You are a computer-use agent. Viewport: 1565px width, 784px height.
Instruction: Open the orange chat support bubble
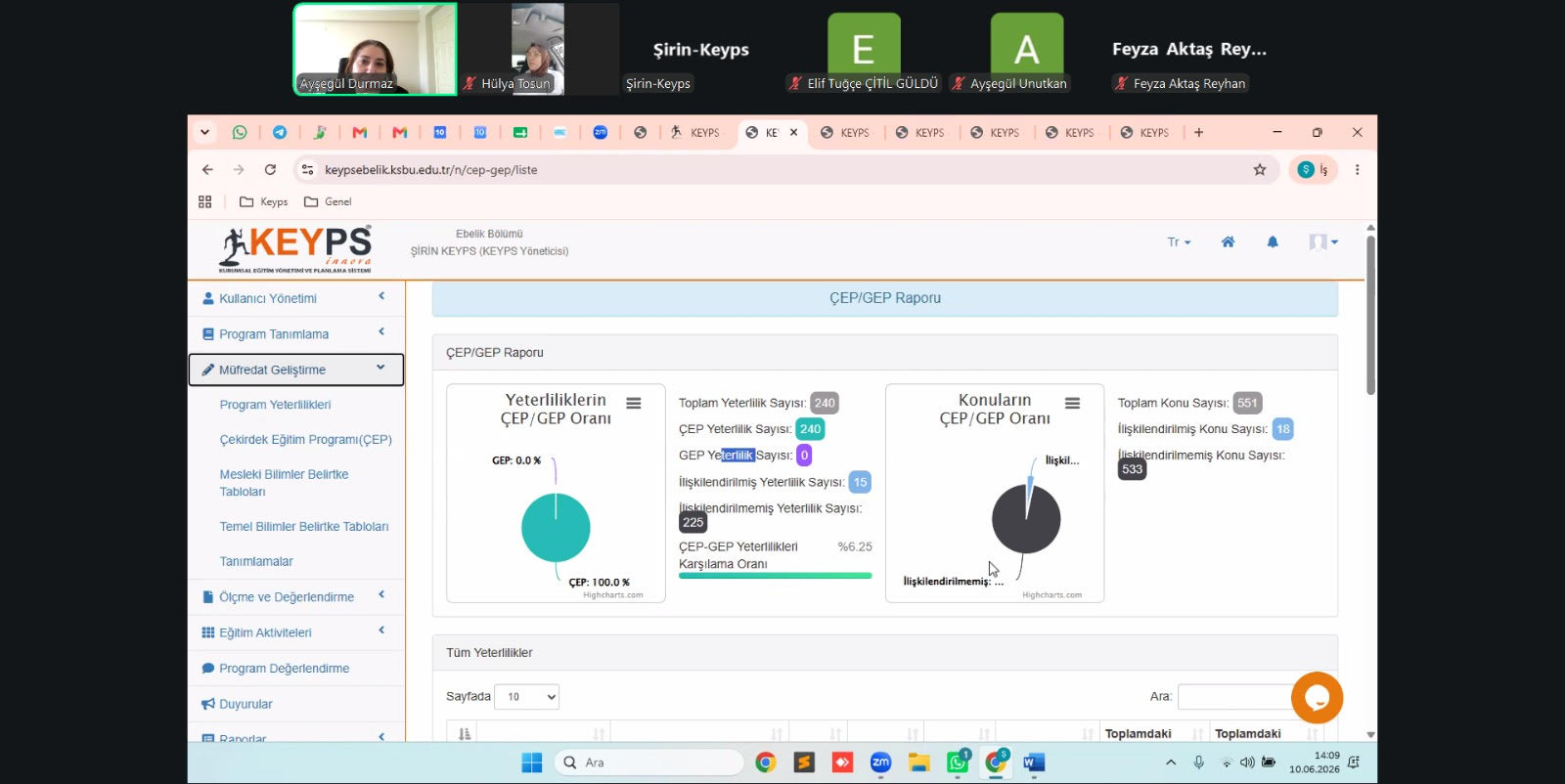(x=1317, y=697)
